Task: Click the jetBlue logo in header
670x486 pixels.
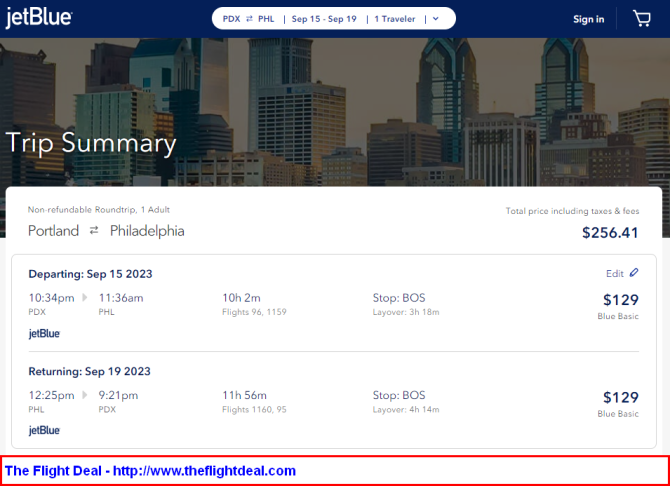Action: point(39,18)
